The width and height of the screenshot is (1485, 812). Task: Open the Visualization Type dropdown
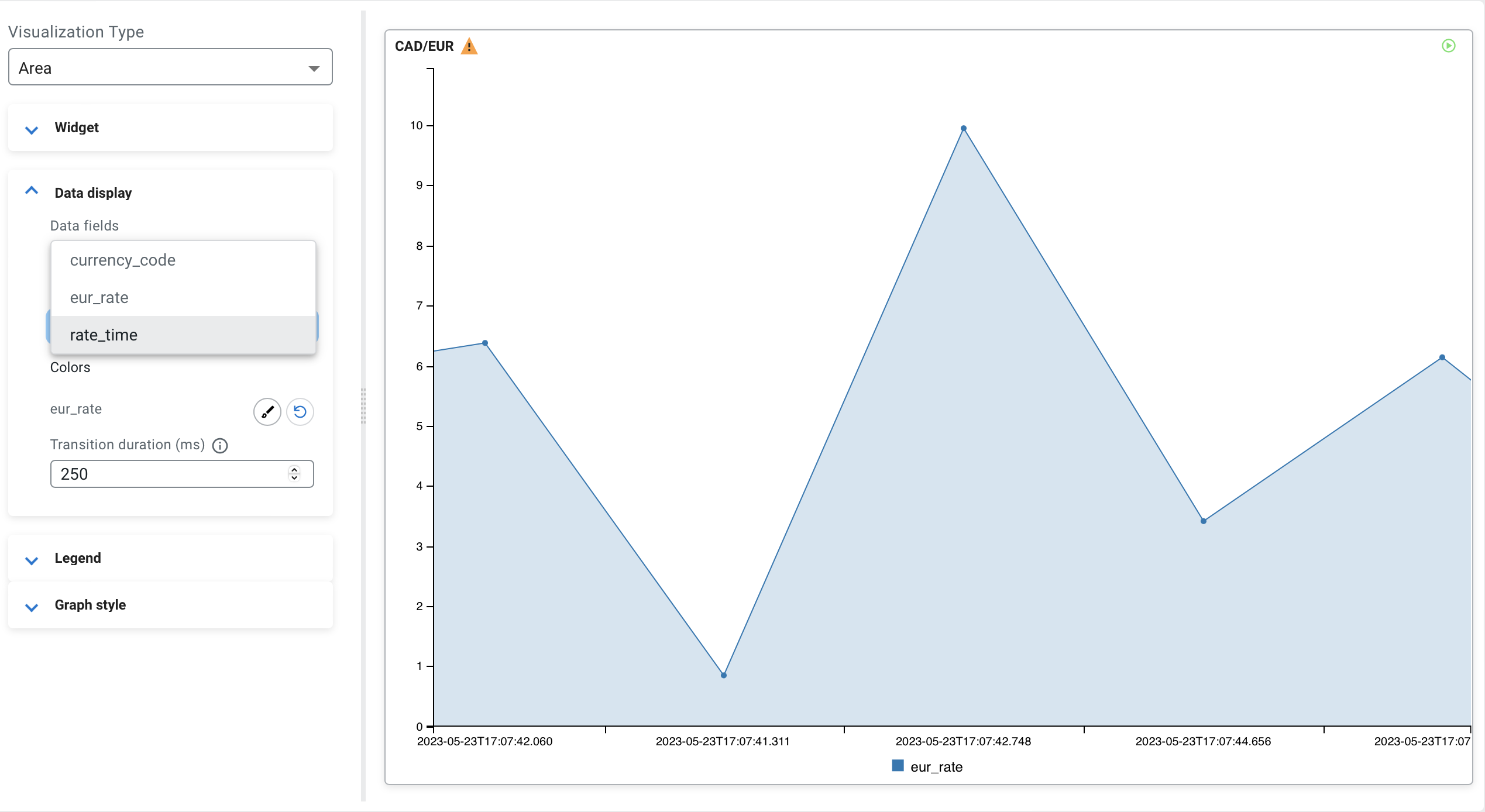click(170, 68)
